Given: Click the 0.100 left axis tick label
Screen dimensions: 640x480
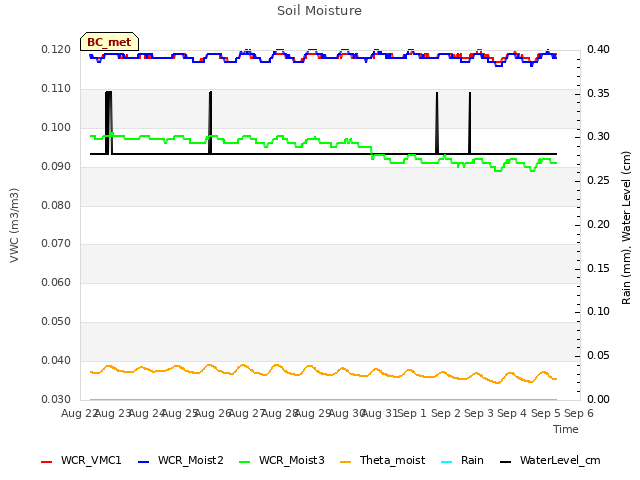Looking at the screenshot, I should coord(56,128).
